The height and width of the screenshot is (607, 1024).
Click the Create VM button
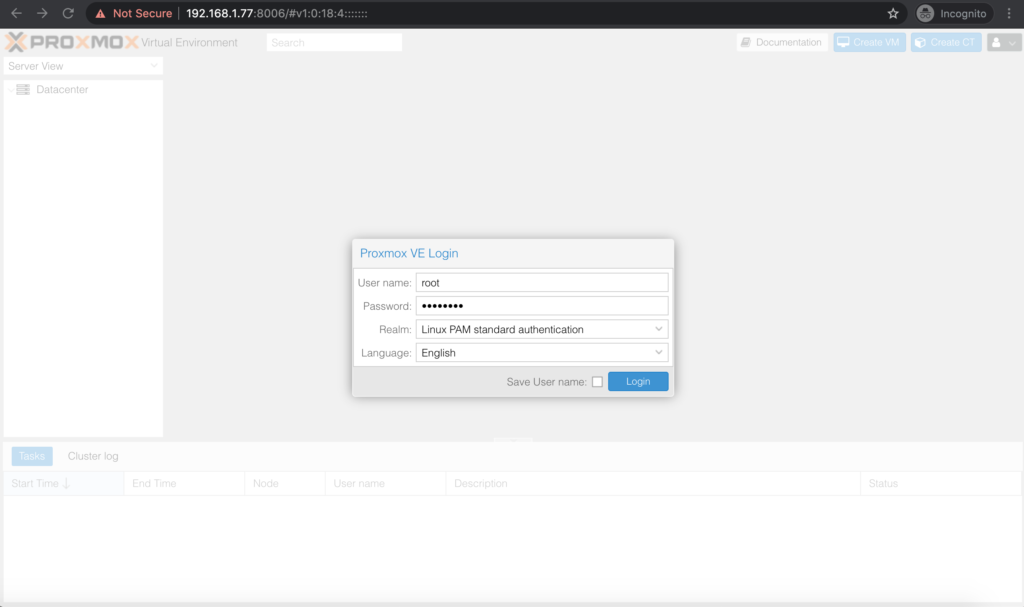869,42
